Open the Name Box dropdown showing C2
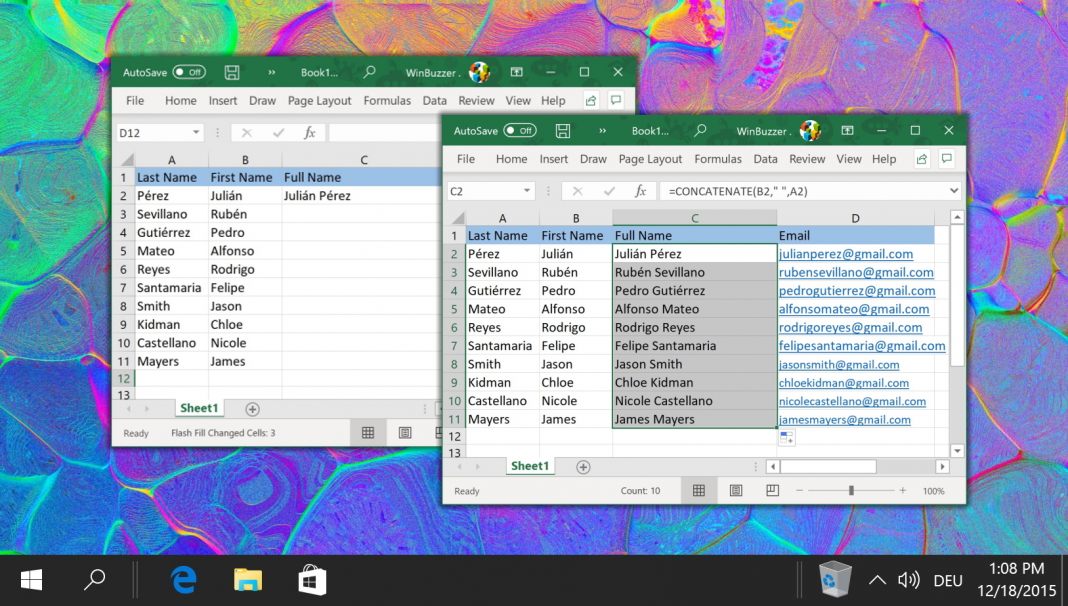 [529, 190]
